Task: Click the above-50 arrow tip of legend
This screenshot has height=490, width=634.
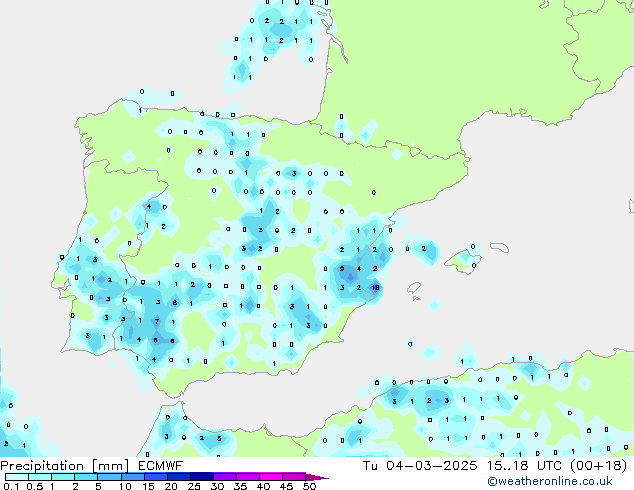Action: (x=317, y=477)
